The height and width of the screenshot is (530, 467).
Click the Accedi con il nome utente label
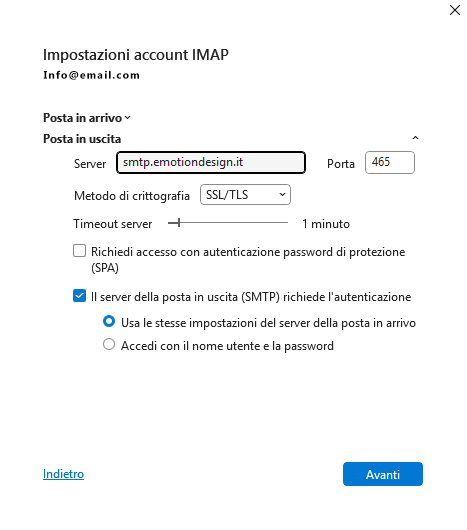(x=227, y=346)
